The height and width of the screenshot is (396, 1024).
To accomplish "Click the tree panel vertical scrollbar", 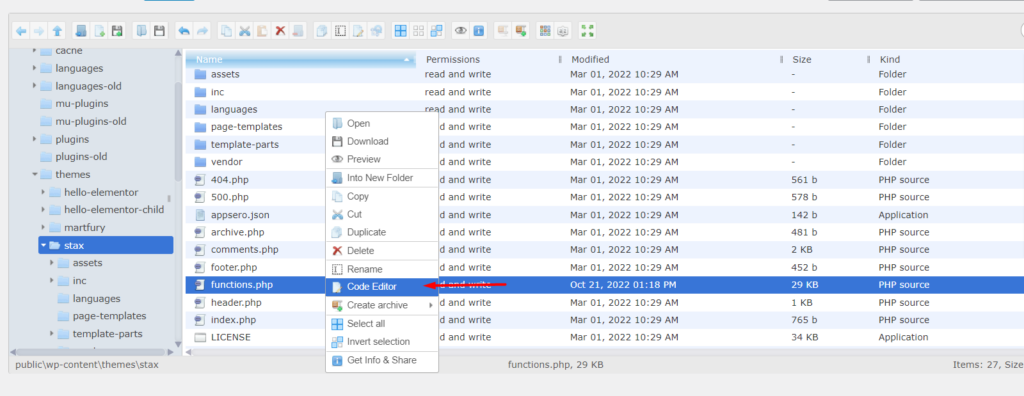I will click(x=178, y=131).
